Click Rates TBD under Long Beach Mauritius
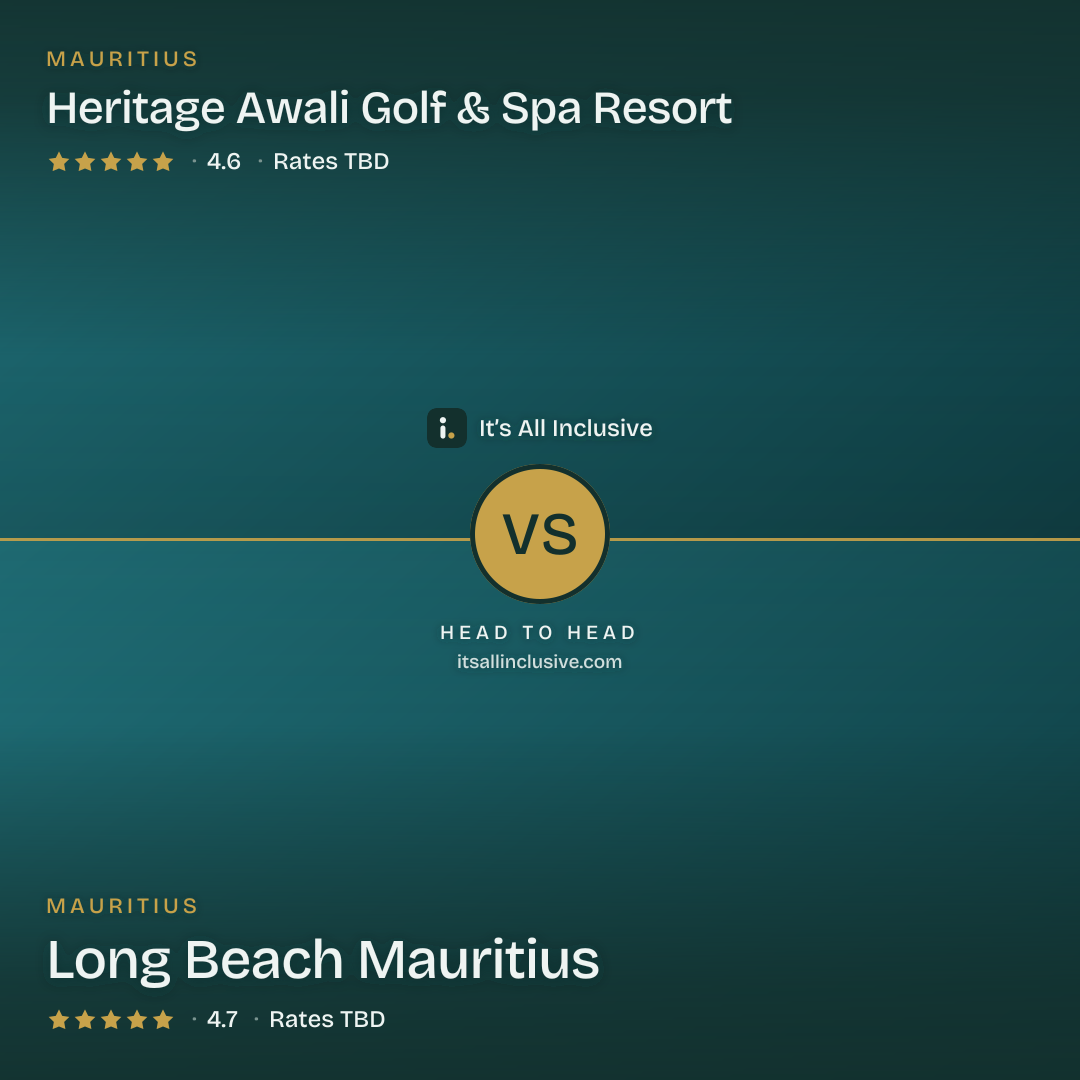This screenshot has height=1080, width=1080. [x=327, y=1019]
